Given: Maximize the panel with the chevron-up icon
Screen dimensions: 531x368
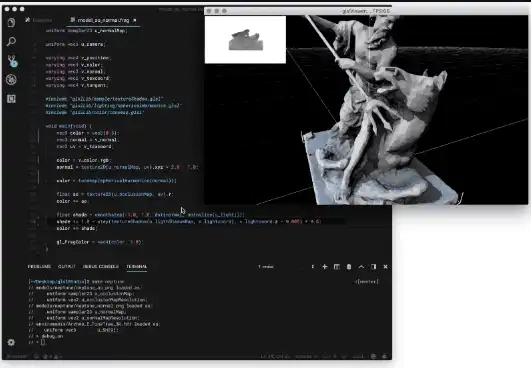Looking at the screenshot, I should coord(361,267).
